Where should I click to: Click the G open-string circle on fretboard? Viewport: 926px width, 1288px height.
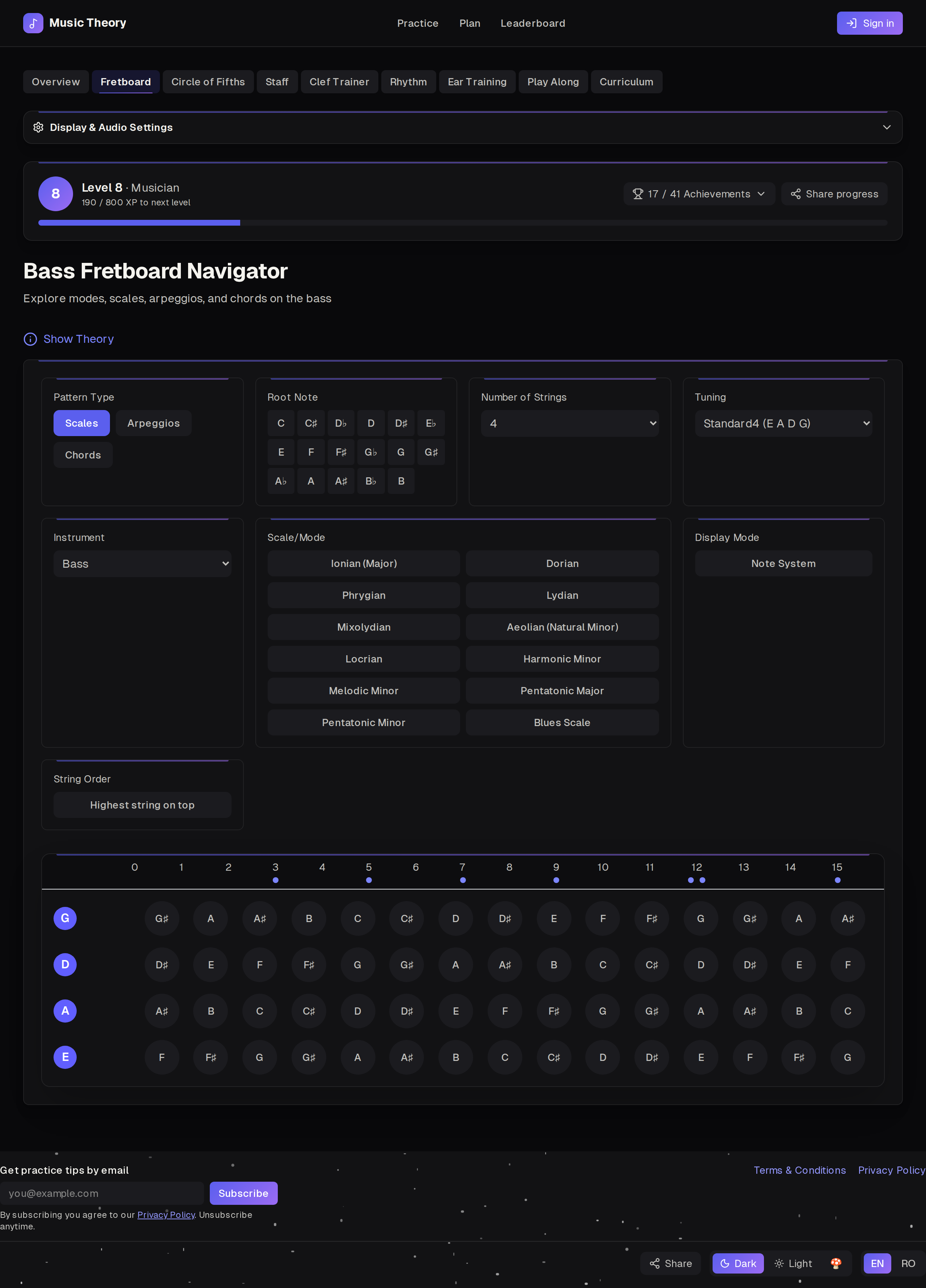point(65,918)
